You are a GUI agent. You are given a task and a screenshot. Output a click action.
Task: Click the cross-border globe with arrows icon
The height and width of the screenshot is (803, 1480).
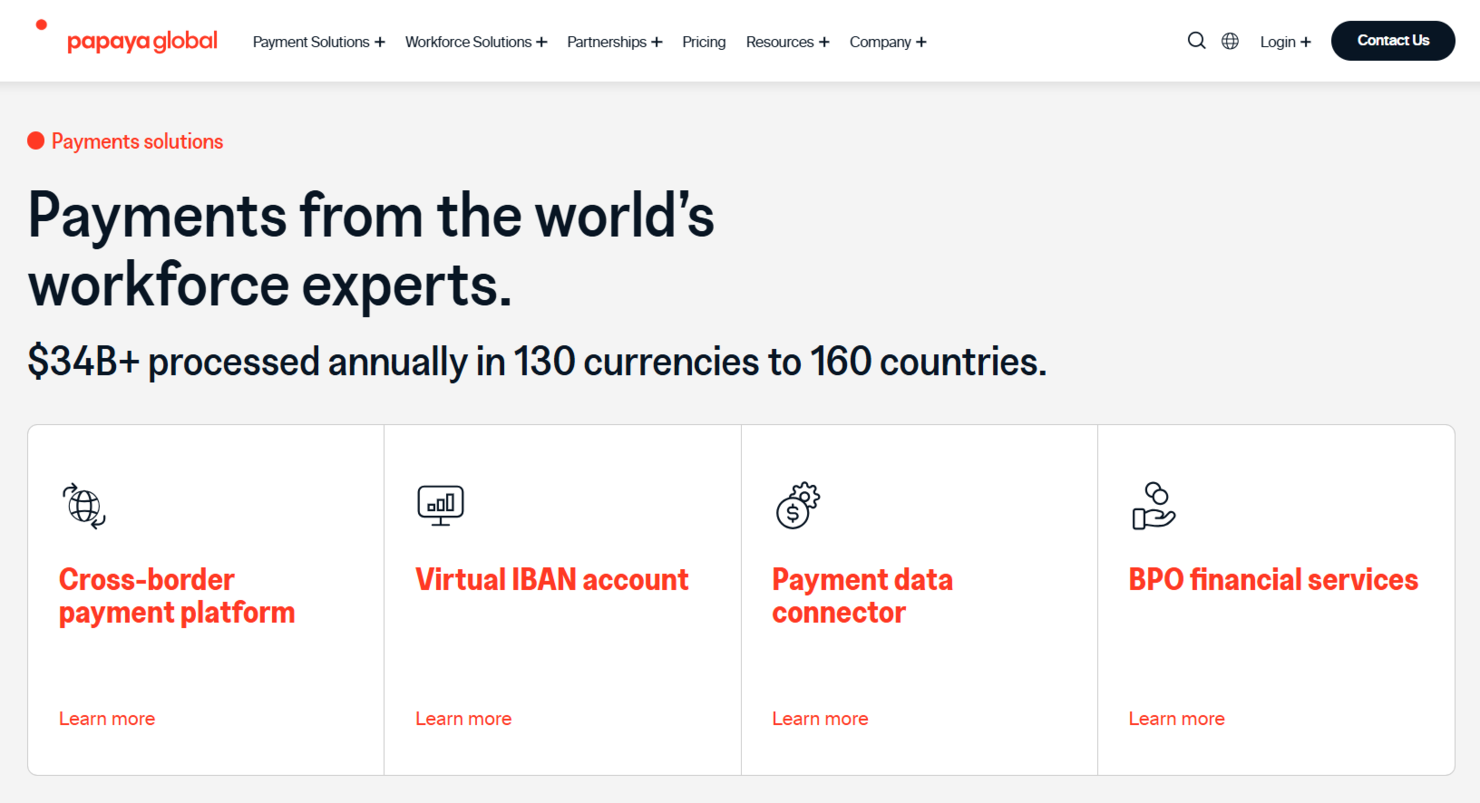click(83, 505)
